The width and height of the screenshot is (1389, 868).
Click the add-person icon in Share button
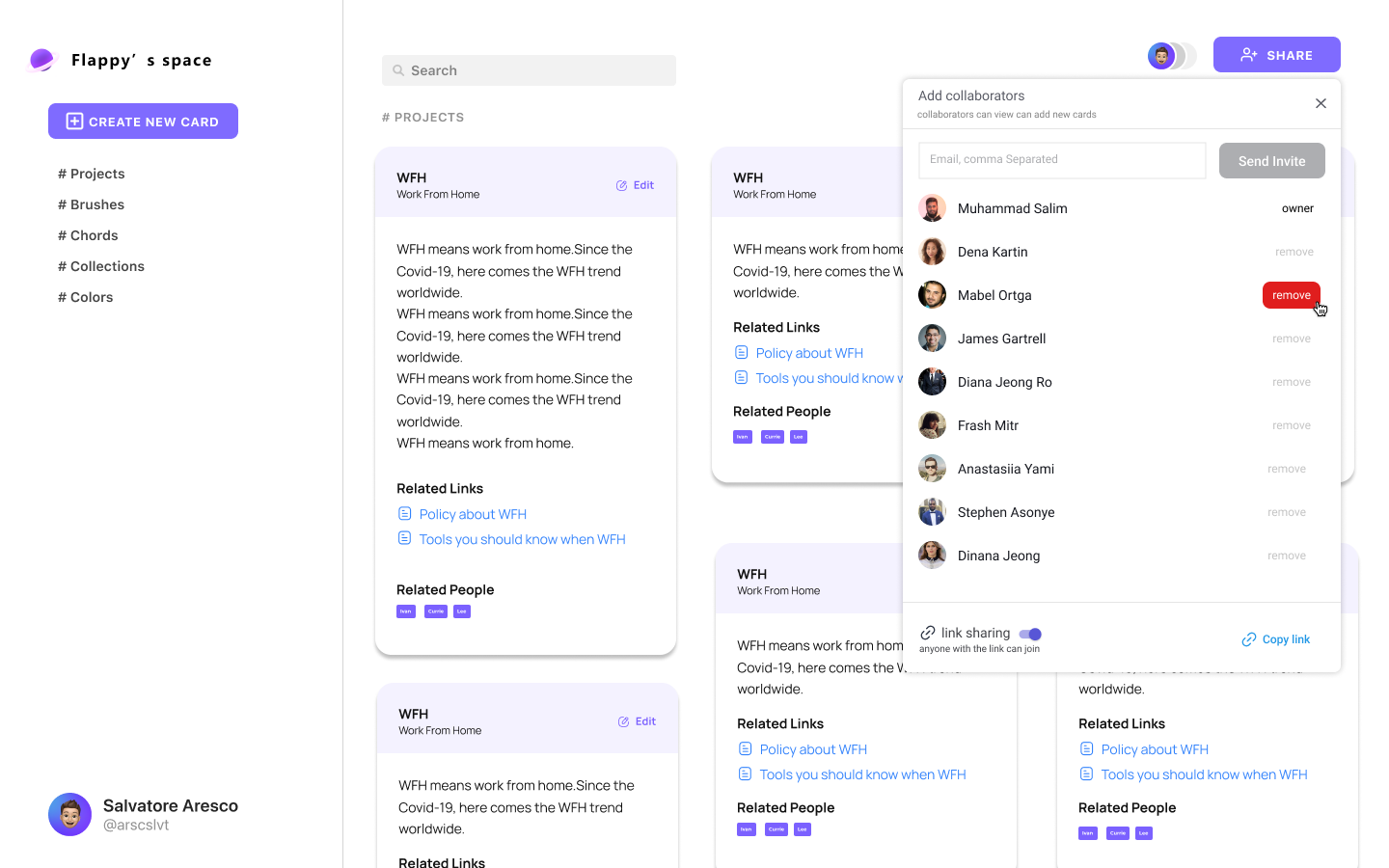[x=1249, y=55]
